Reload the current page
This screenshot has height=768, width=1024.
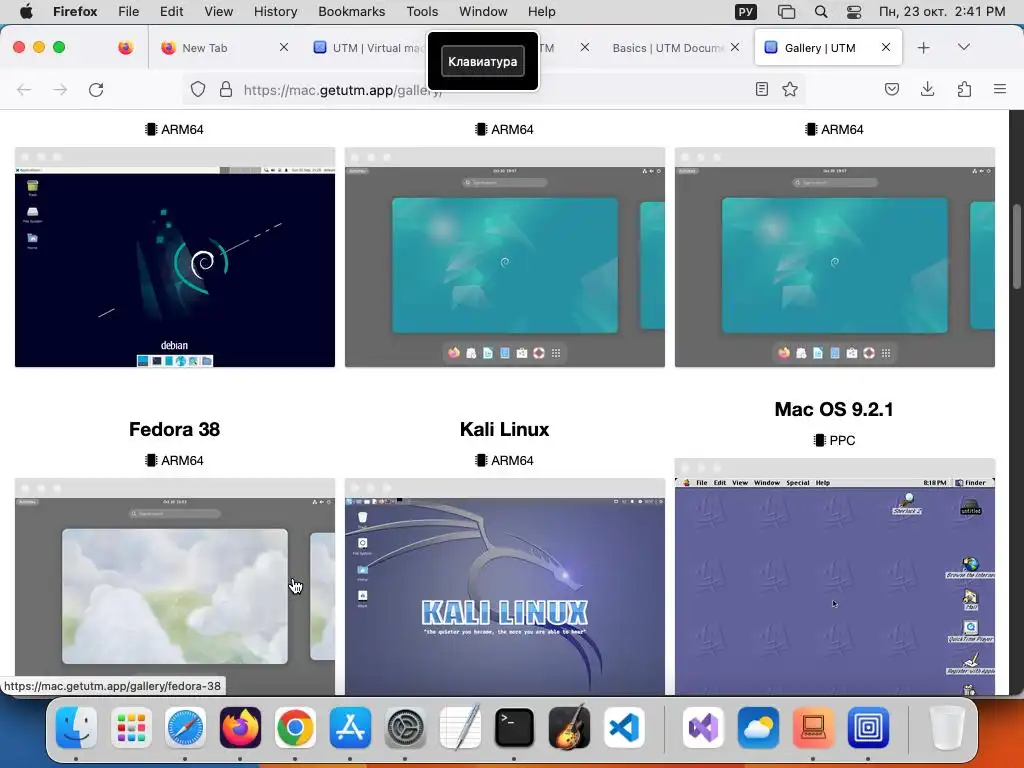point(96,89)
